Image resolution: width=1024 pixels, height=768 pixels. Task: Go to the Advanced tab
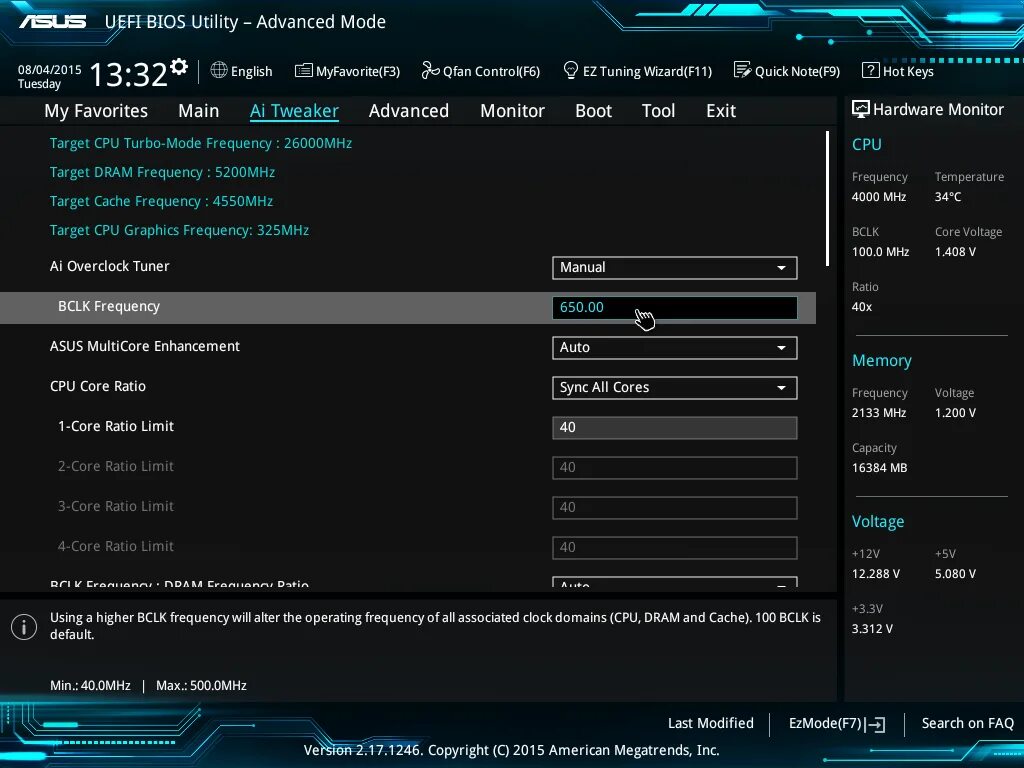(409, 111)
